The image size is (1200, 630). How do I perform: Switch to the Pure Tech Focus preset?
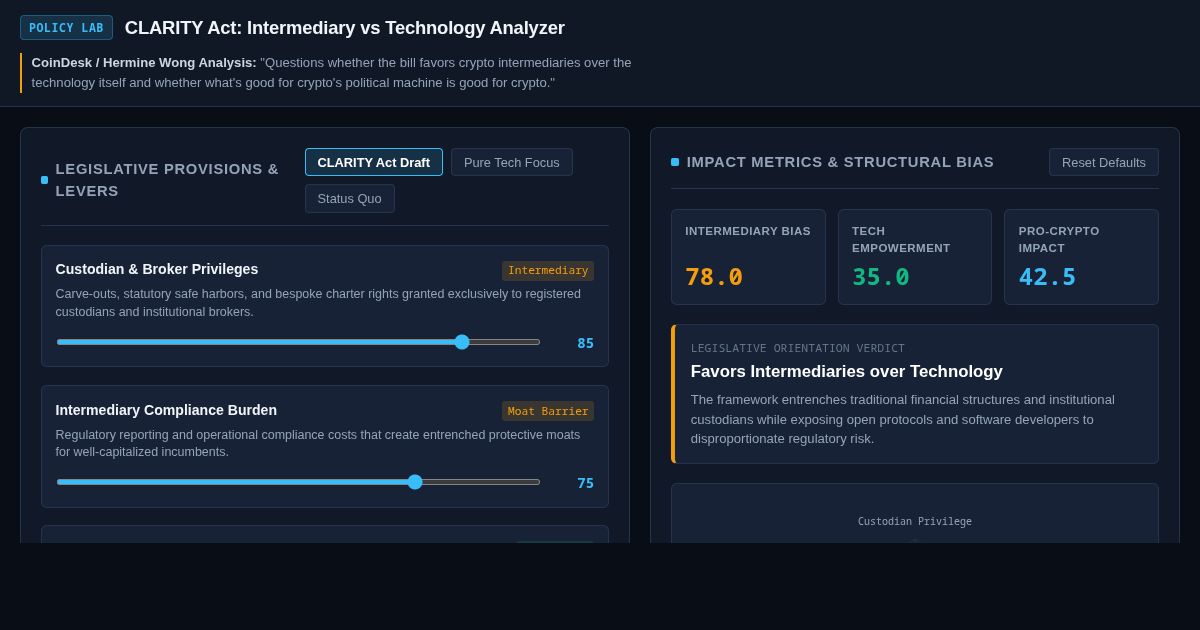(511, 162)
